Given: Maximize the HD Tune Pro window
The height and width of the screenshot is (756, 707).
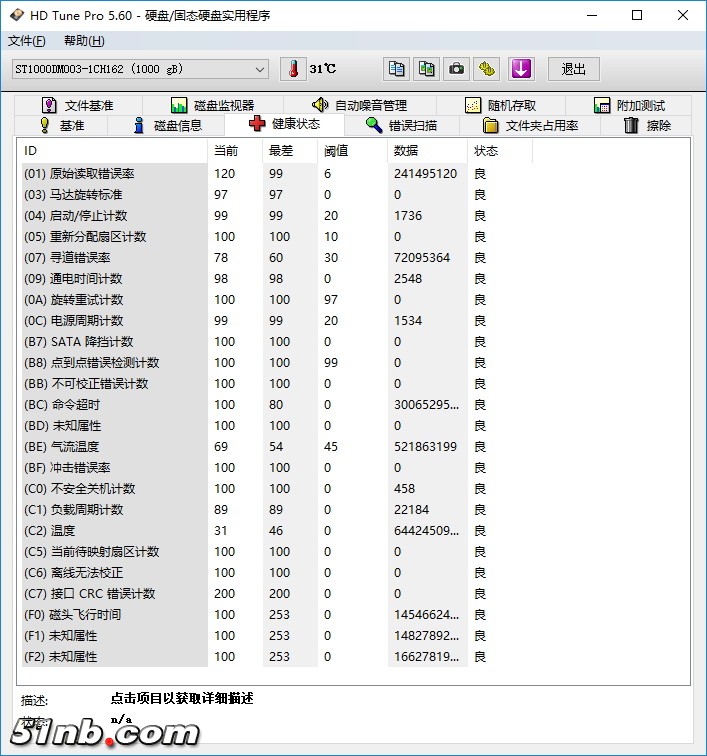Looking at the screenshot, I should [x=637, y=15].
